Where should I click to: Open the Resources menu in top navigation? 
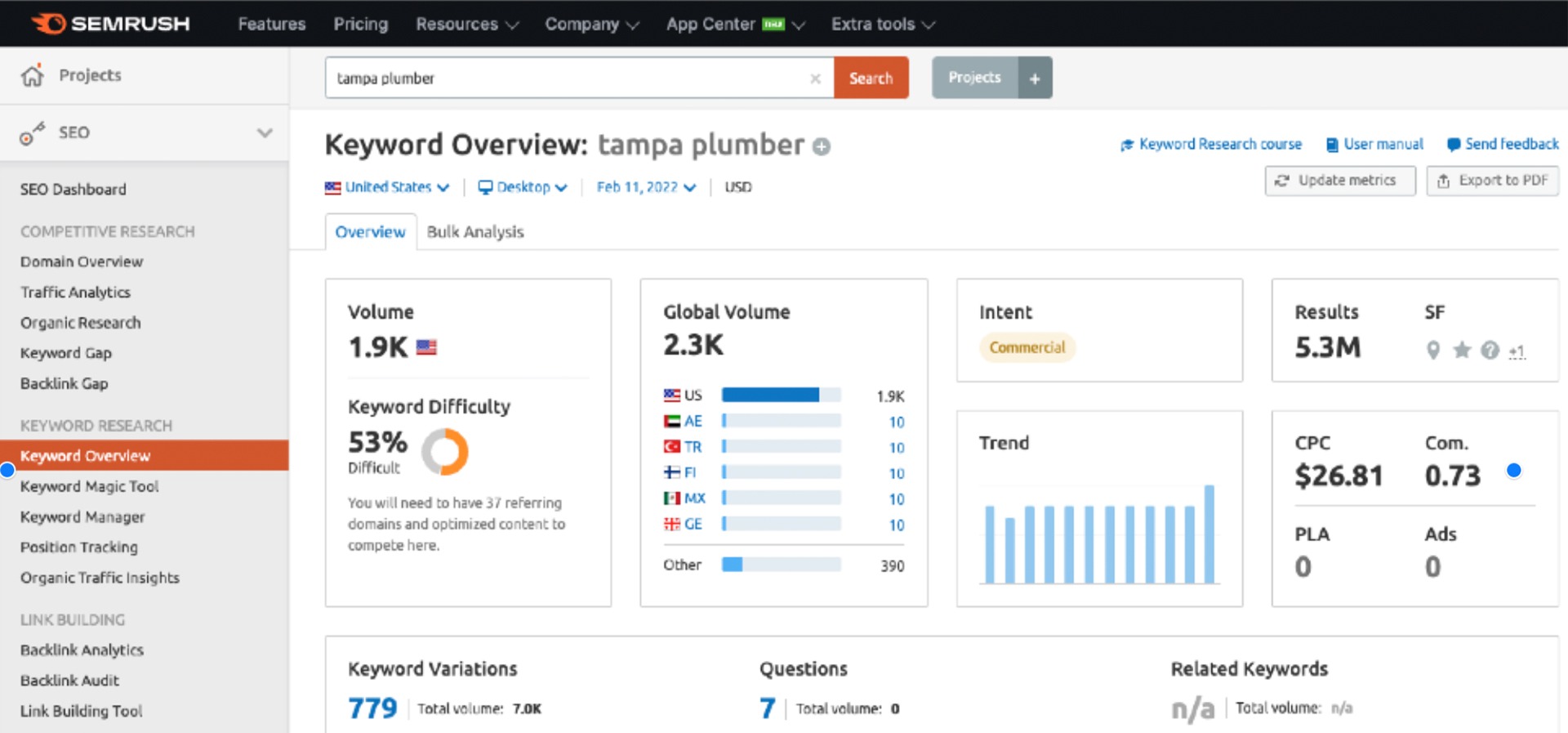point(467,25)
